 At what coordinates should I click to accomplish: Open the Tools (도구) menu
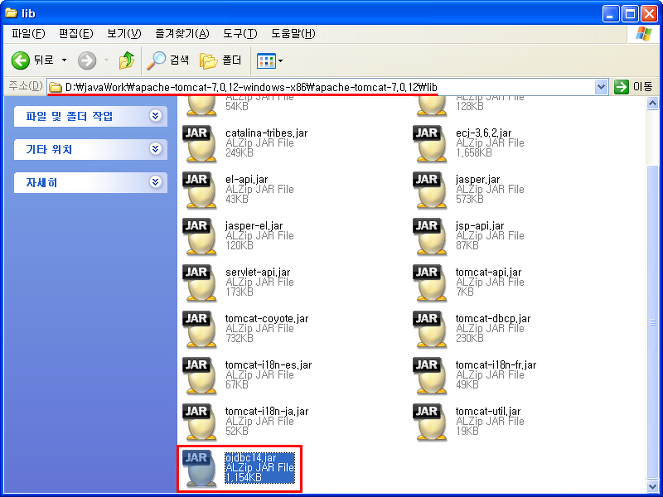click(x=240, y=33)
